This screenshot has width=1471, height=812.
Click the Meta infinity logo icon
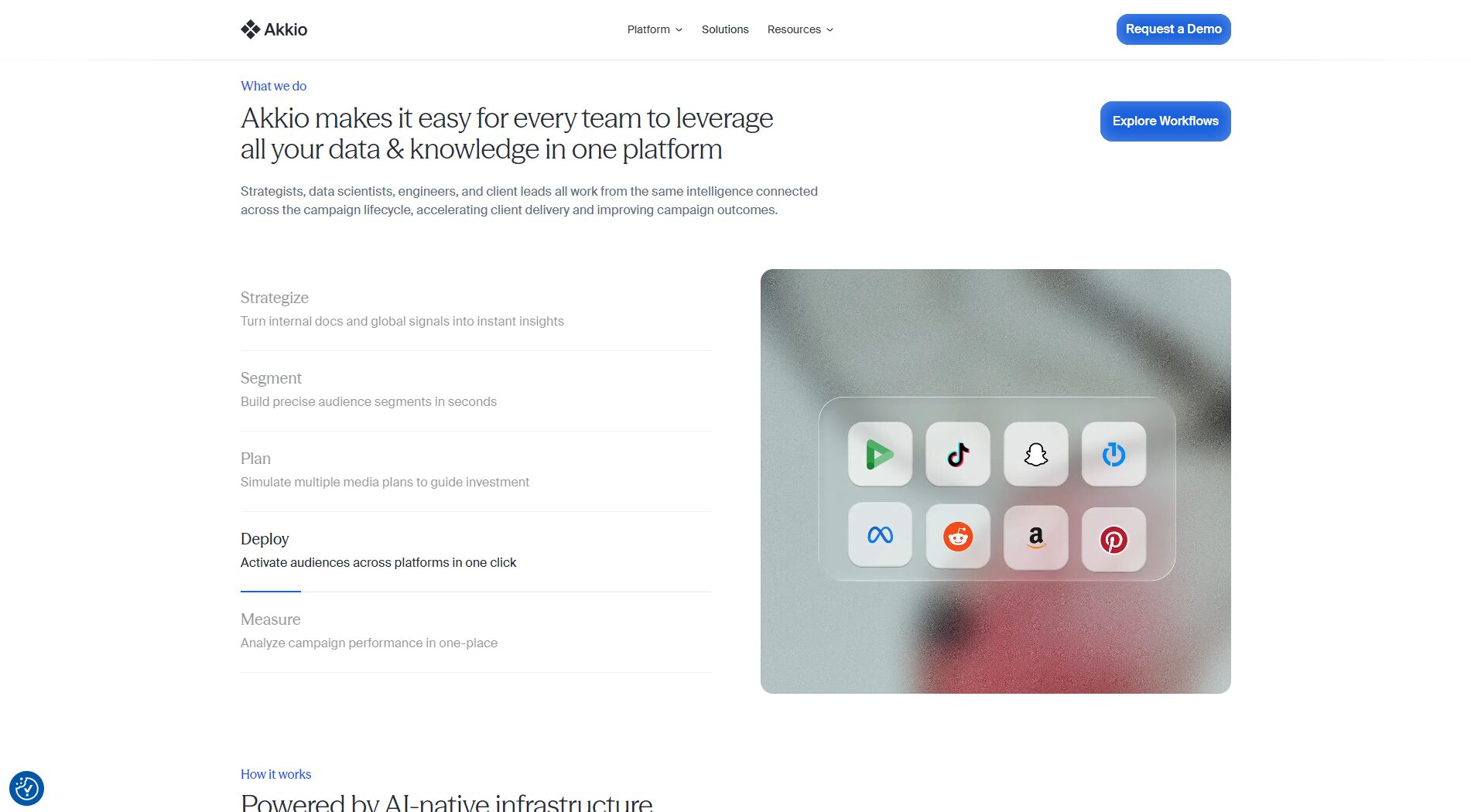point(880,535)
